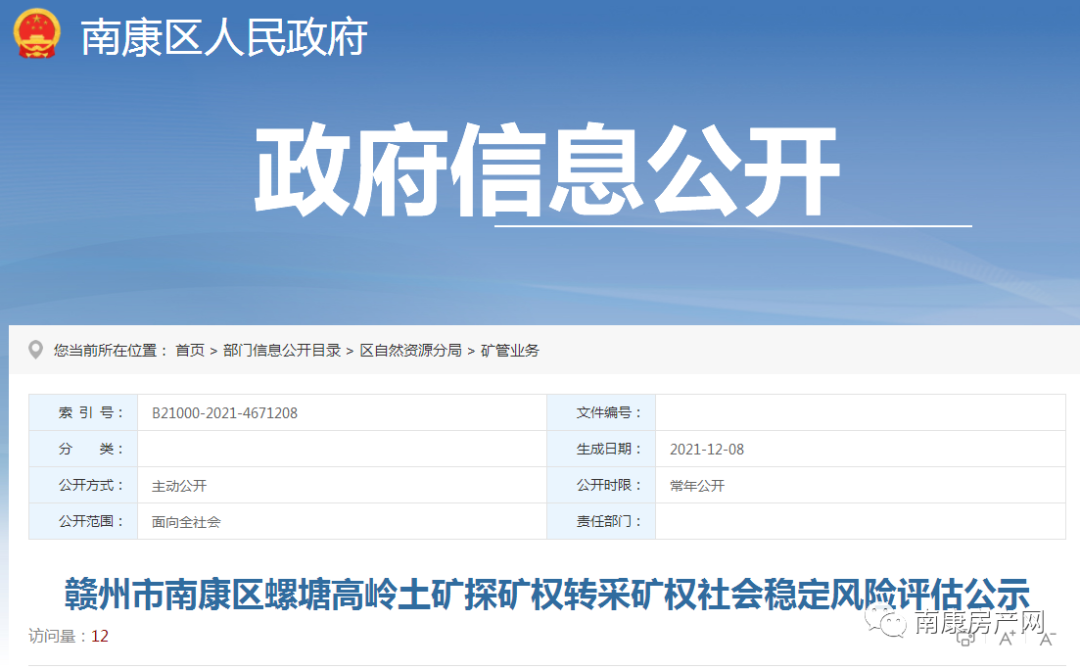Click the visit count number 12

[x=98, y=635]
